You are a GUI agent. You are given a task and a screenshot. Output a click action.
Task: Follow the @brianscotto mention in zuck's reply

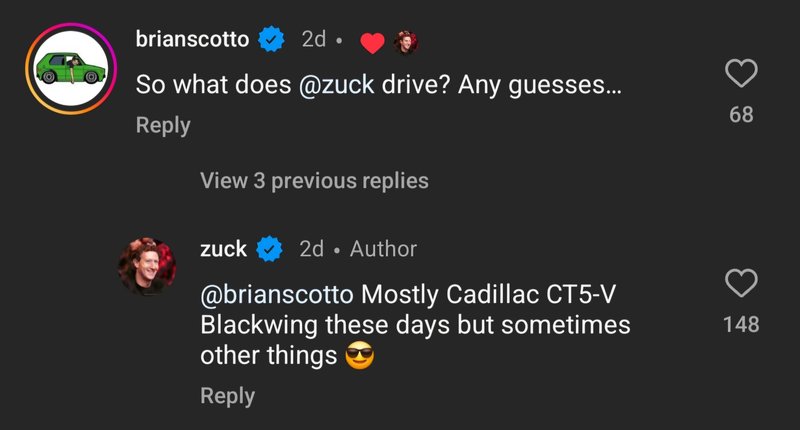pos(277,296)
